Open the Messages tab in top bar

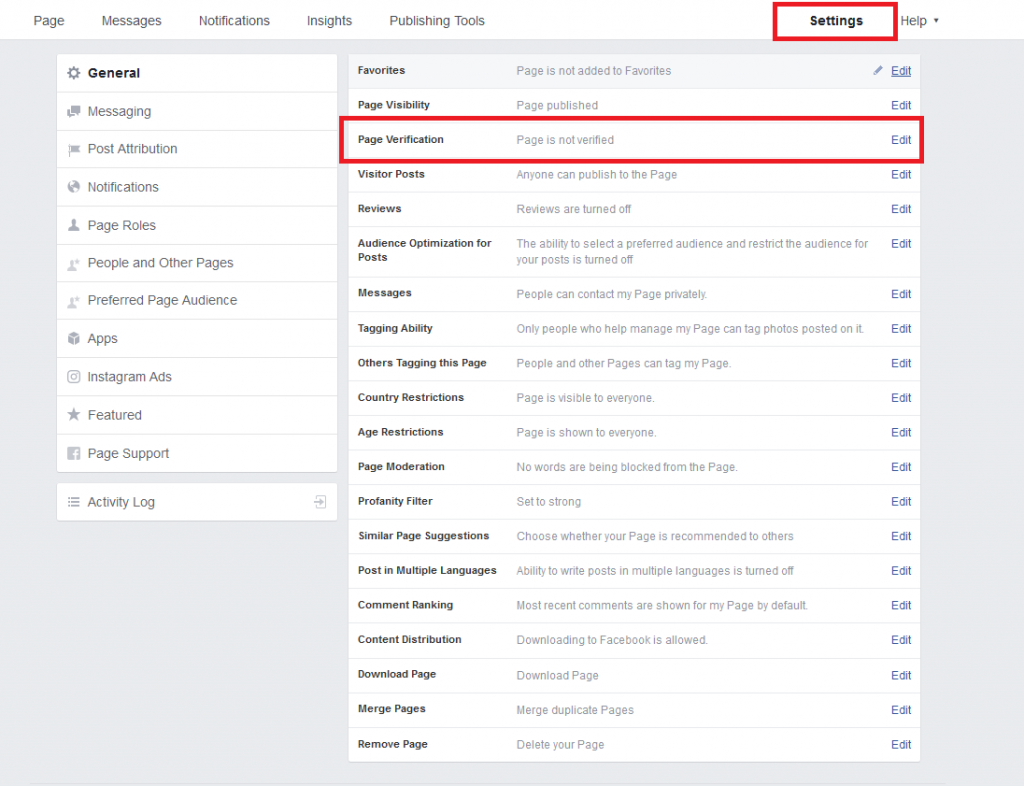[131, 21]
